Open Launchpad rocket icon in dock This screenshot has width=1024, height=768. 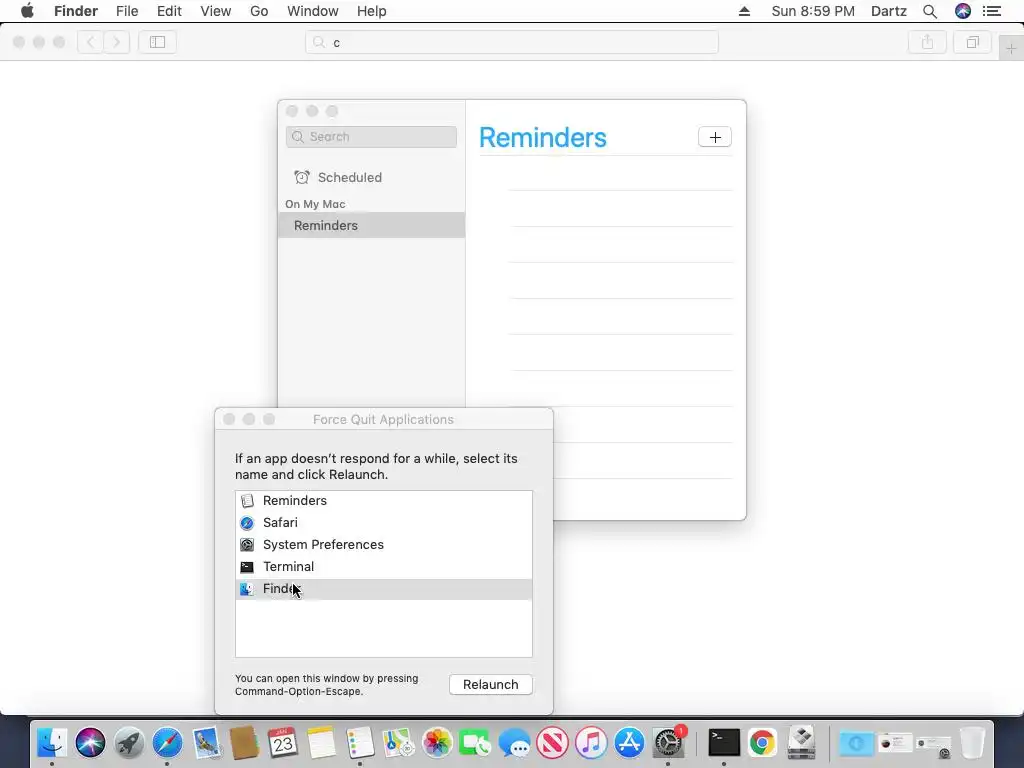129,743
